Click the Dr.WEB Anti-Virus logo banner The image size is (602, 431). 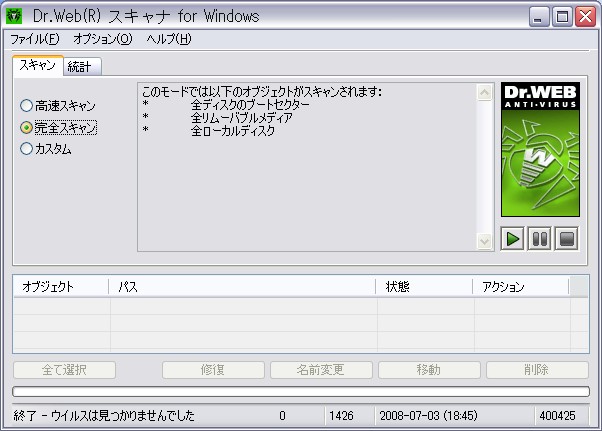point(540,149)
